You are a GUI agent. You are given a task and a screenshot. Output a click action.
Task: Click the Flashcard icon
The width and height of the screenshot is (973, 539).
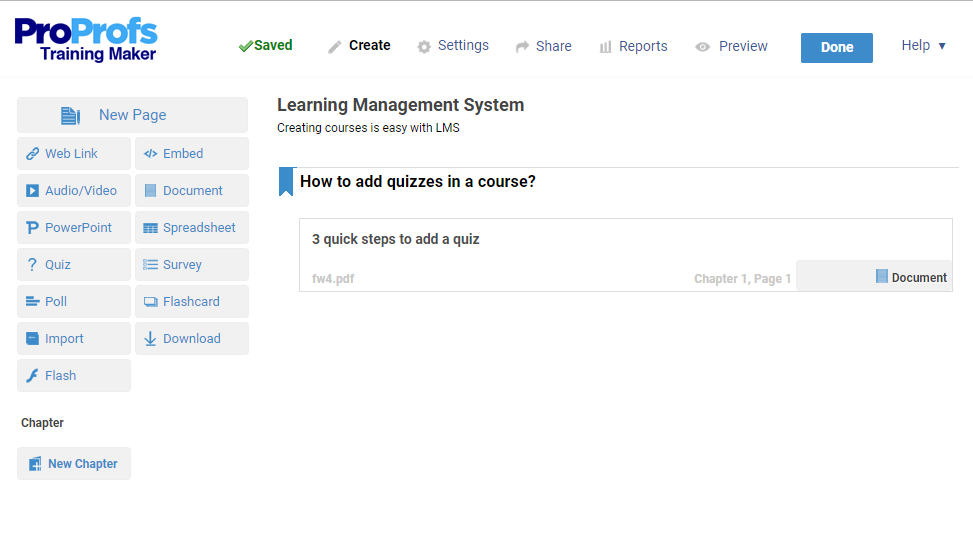(x=151, y=302)
